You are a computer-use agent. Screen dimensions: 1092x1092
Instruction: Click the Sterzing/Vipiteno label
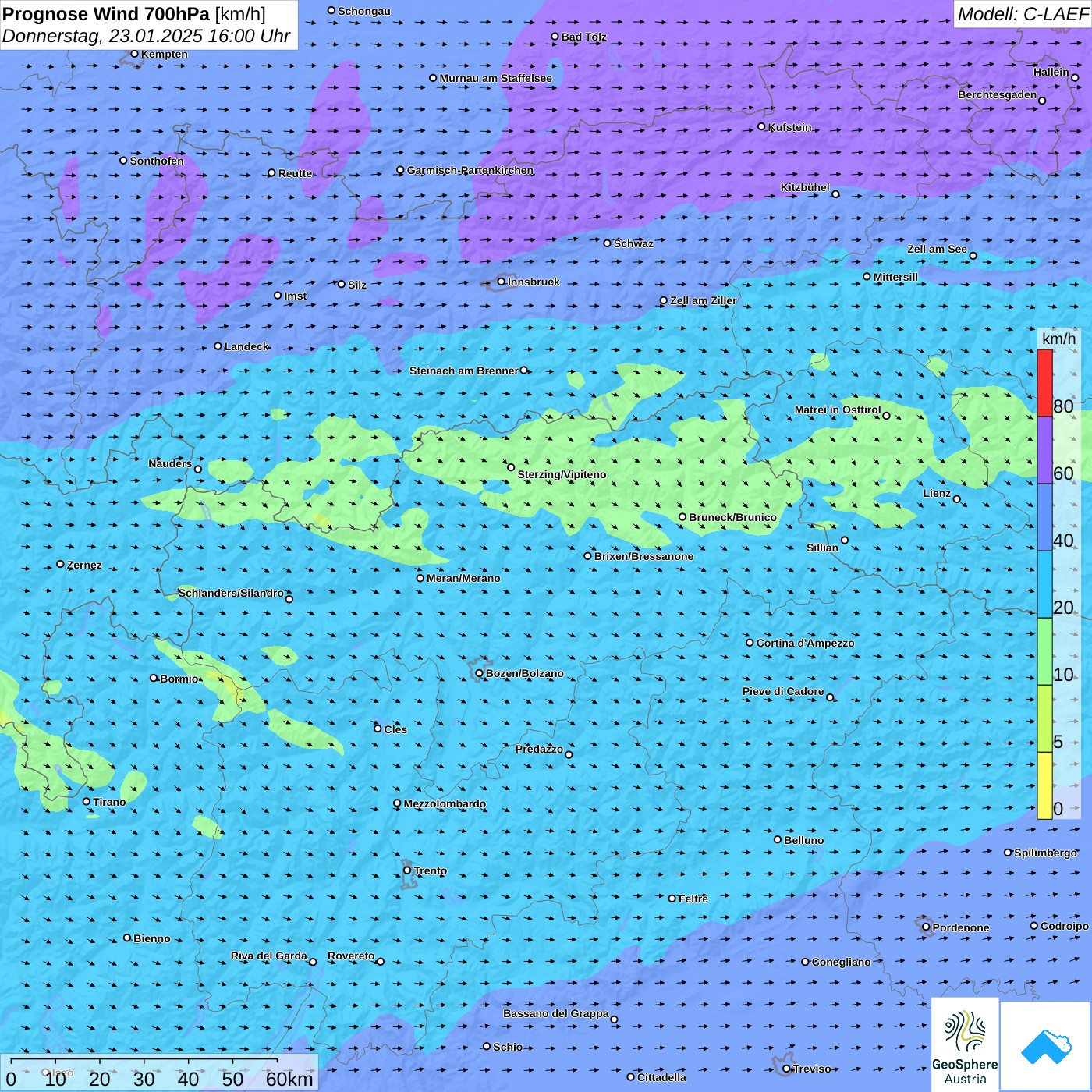click(562, 474)
